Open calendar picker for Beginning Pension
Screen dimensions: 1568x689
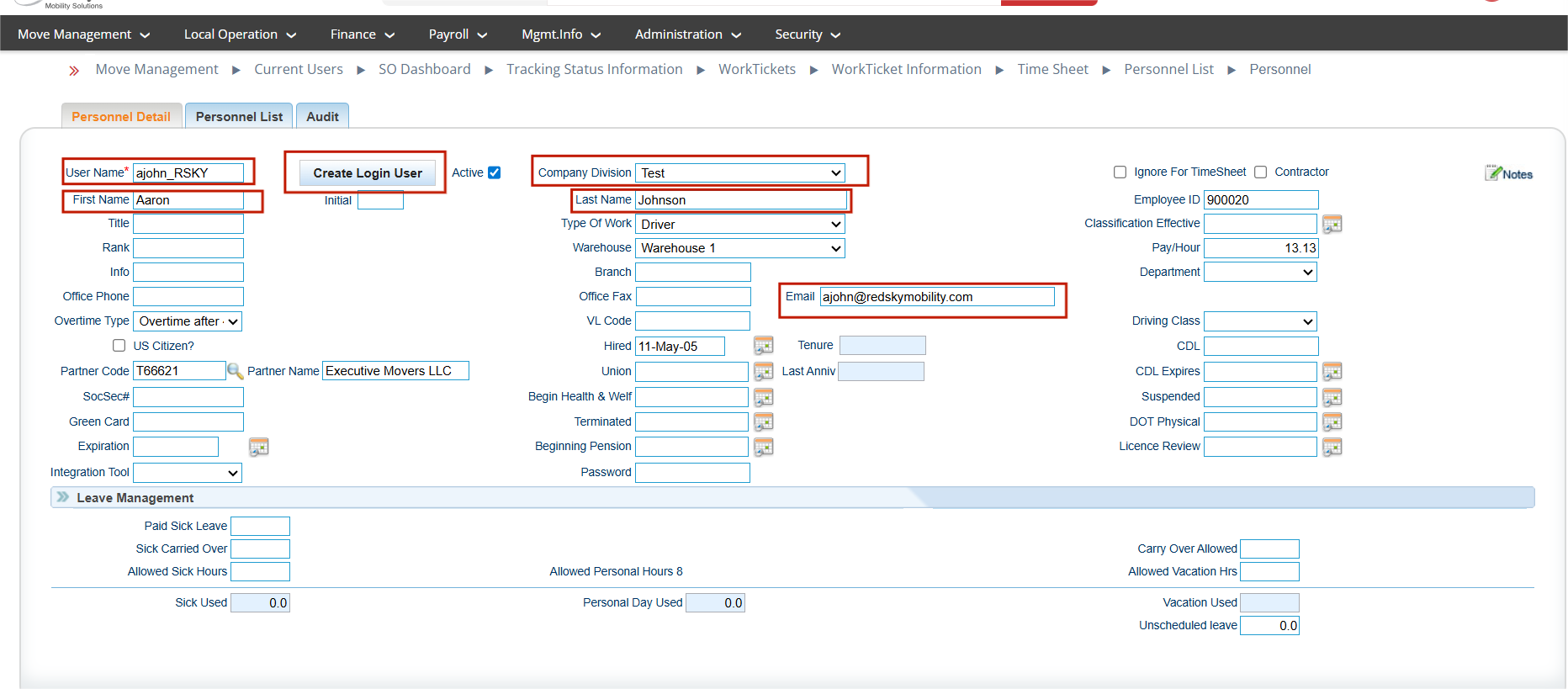click(x=763, y=447)
